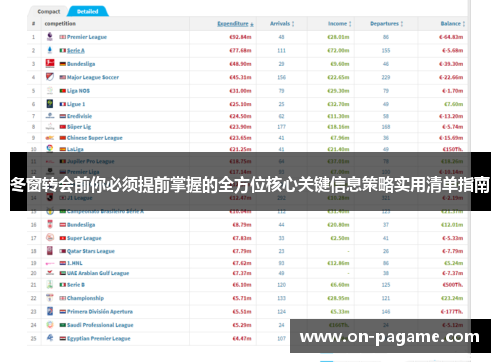The image size is (500, 362).
Task: Click the Liga NOS logo icon
Action: (50, 91)
